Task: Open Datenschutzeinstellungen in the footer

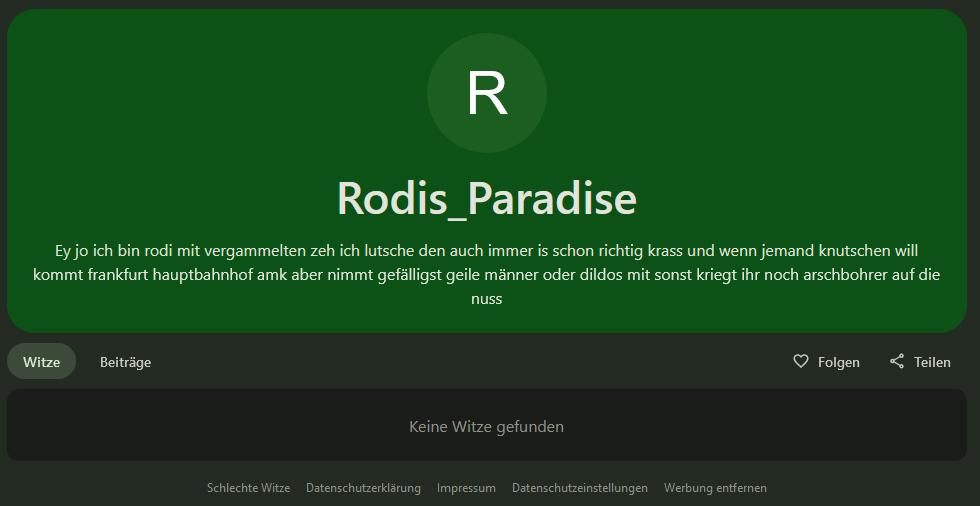Action: click(580, 488)
